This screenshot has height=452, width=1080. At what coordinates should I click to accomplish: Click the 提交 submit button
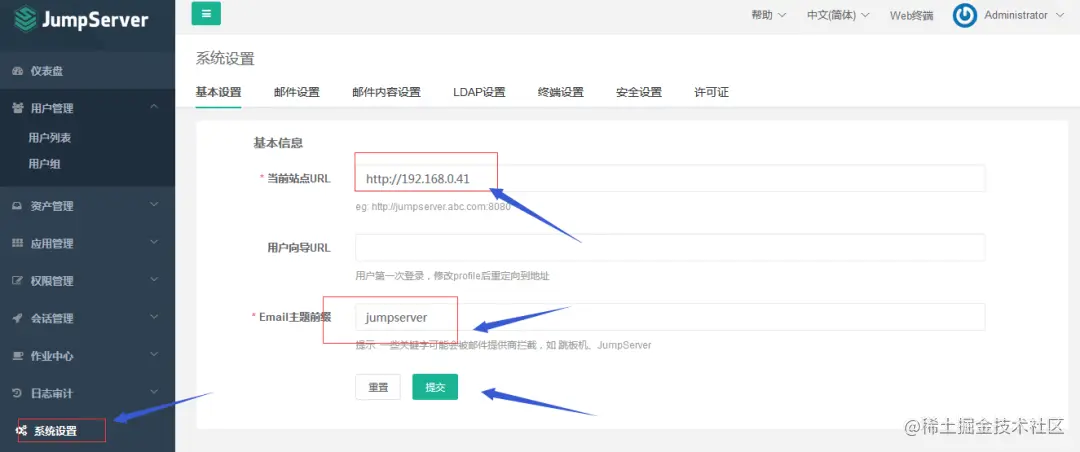pos(435,387)
